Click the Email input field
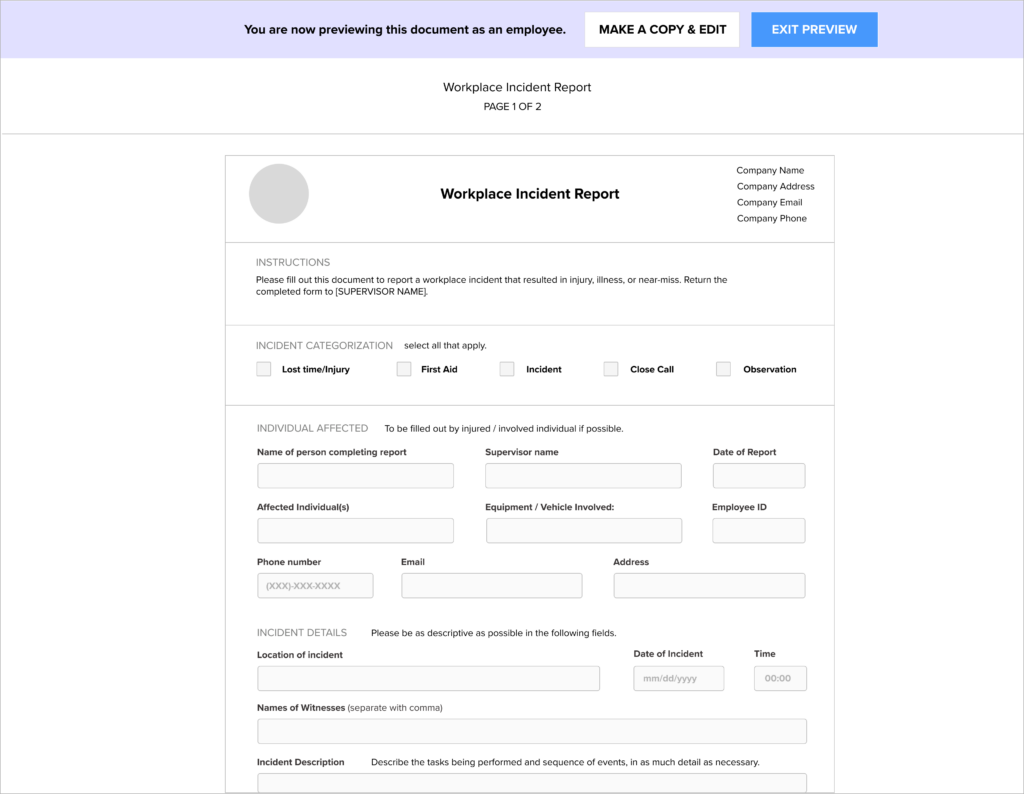The height and width of the screenshot is (794, 1024). [x=491, y=586]
